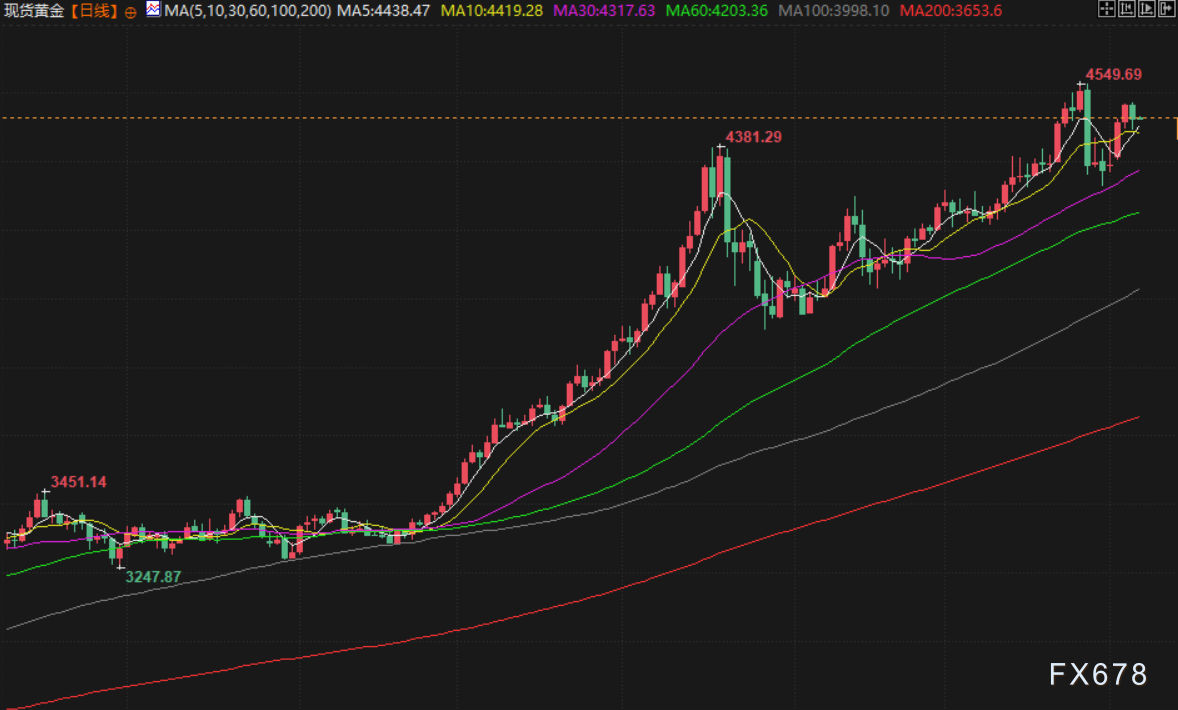Screen dimensions: 1178x710
Task: Click the FX678 watermark logo
Action: [x=1098, y=675]
